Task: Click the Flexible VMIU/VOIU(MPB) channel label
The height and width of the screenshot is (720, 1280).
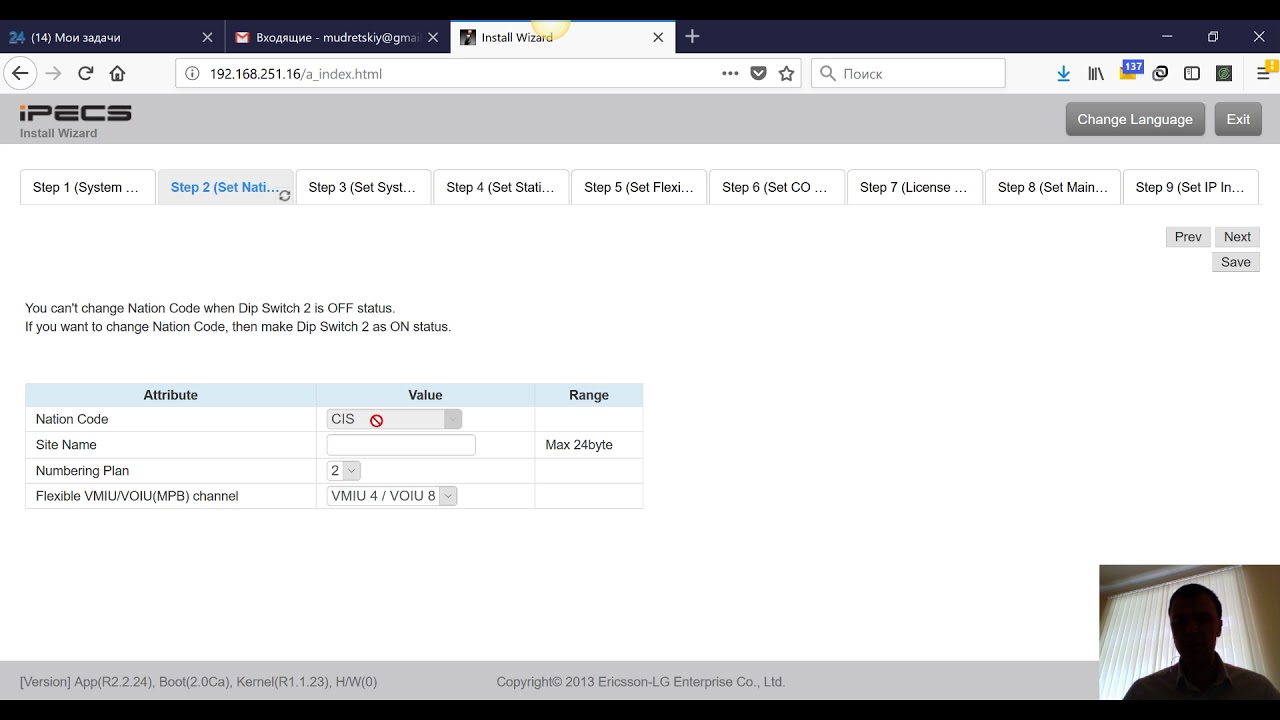Action: (x=137, y=496)
